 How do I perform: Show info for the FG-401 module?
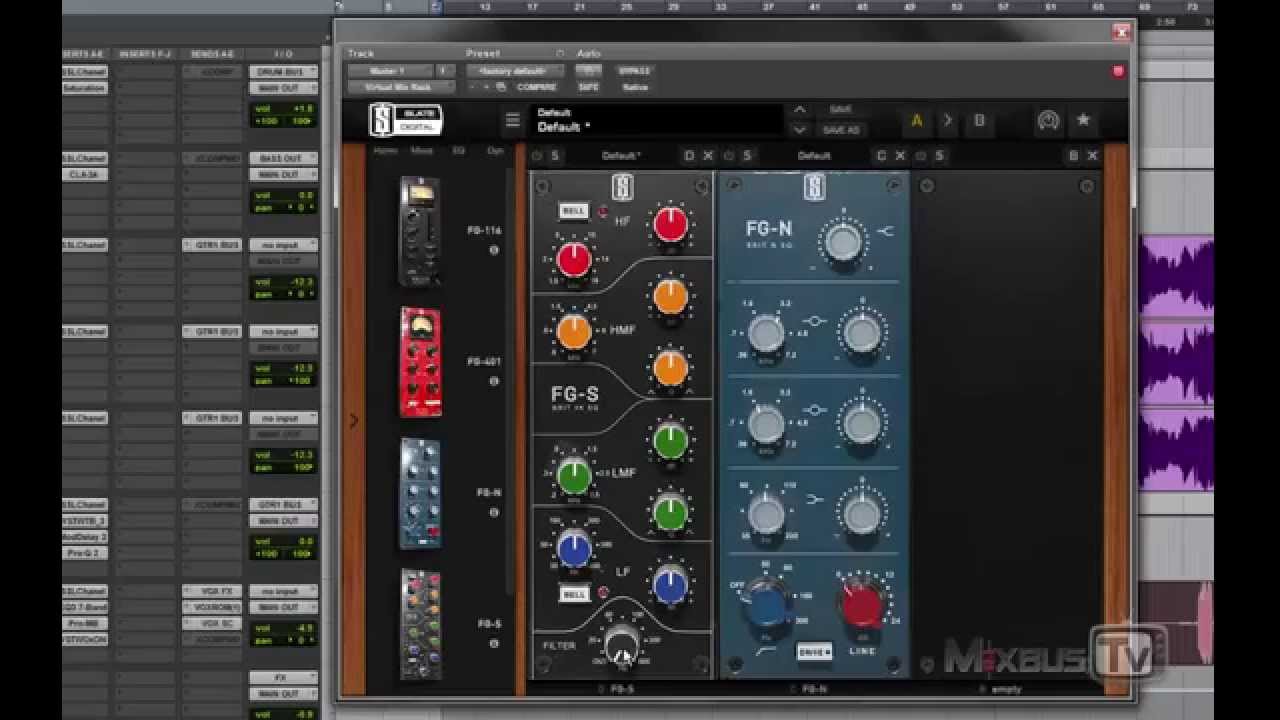[494, 381]
